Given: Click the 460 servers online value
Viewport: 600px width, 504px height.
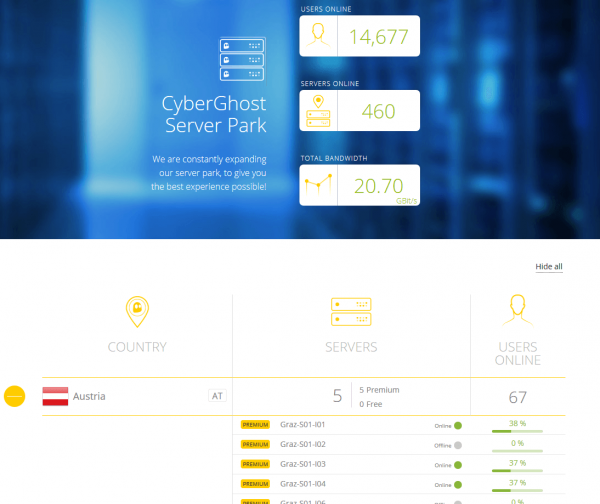Looking at the screenshot, I should click(x=378, y=111).
